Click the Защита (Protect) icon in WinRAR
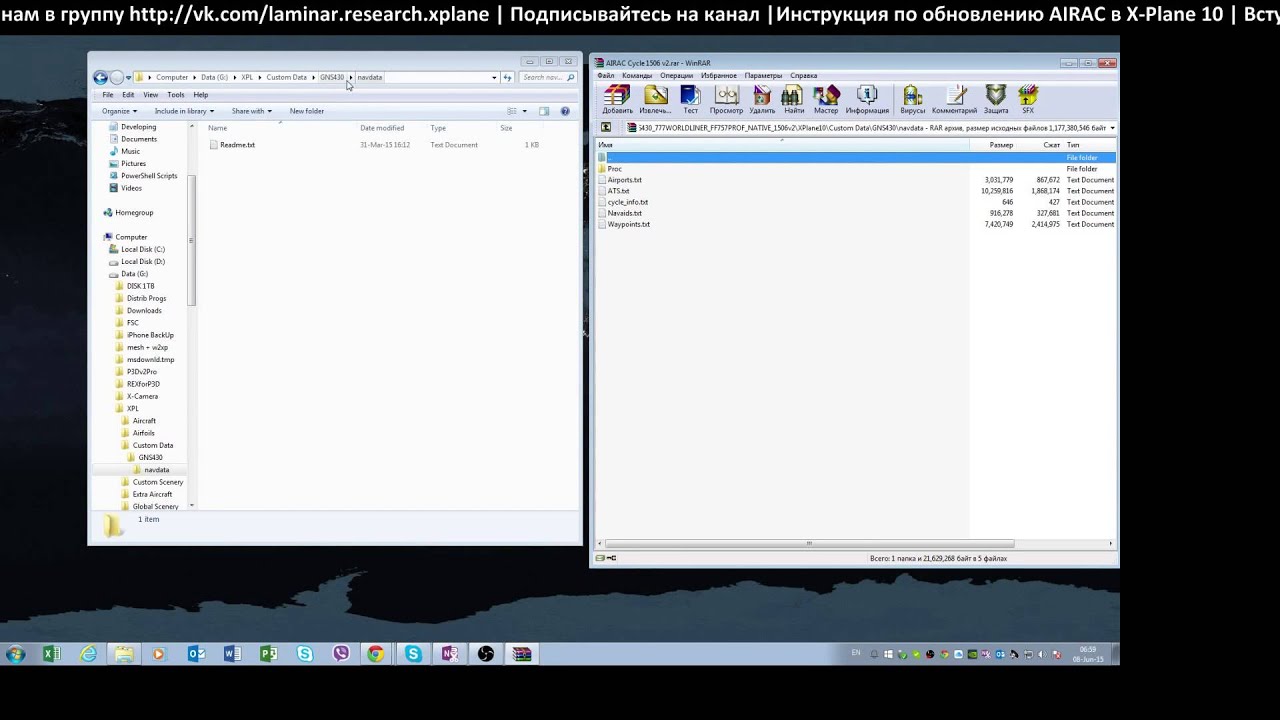Screen dimensions: 1280x720 click(996, 99)
